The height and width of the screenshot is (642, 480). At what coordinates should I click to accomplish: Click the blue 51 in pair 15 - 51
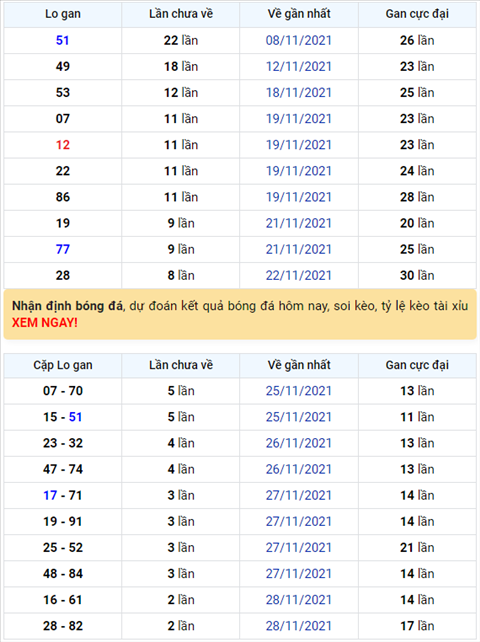pos(75,417)
